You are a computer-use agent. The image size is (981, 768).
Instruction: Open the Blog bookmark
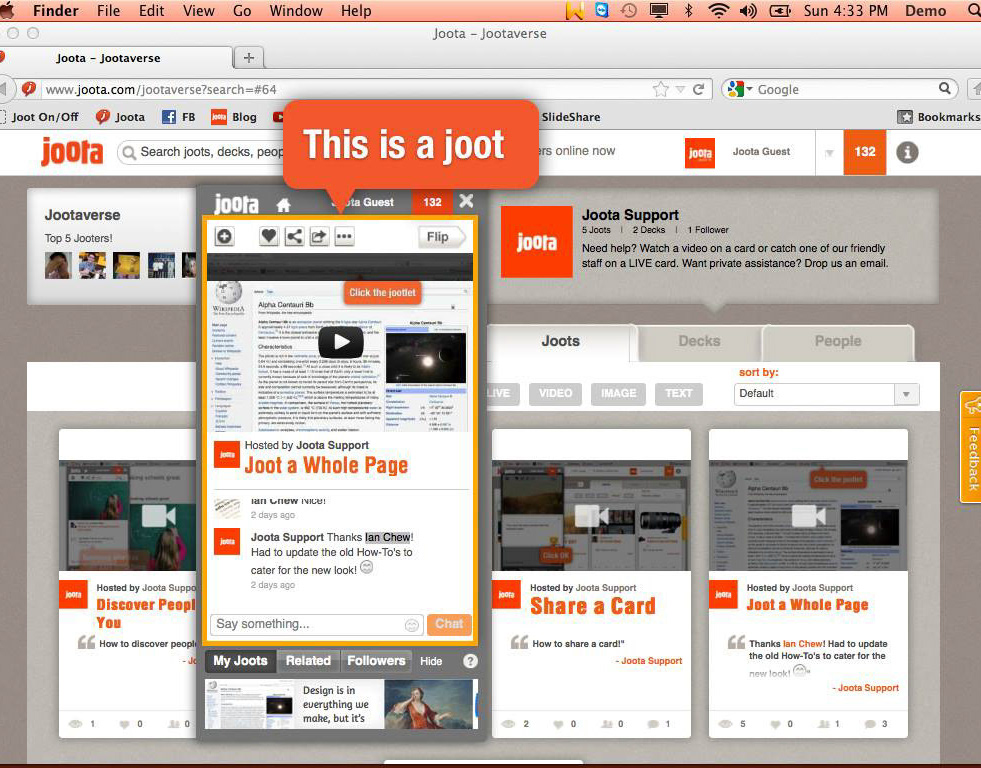(234, 117)
